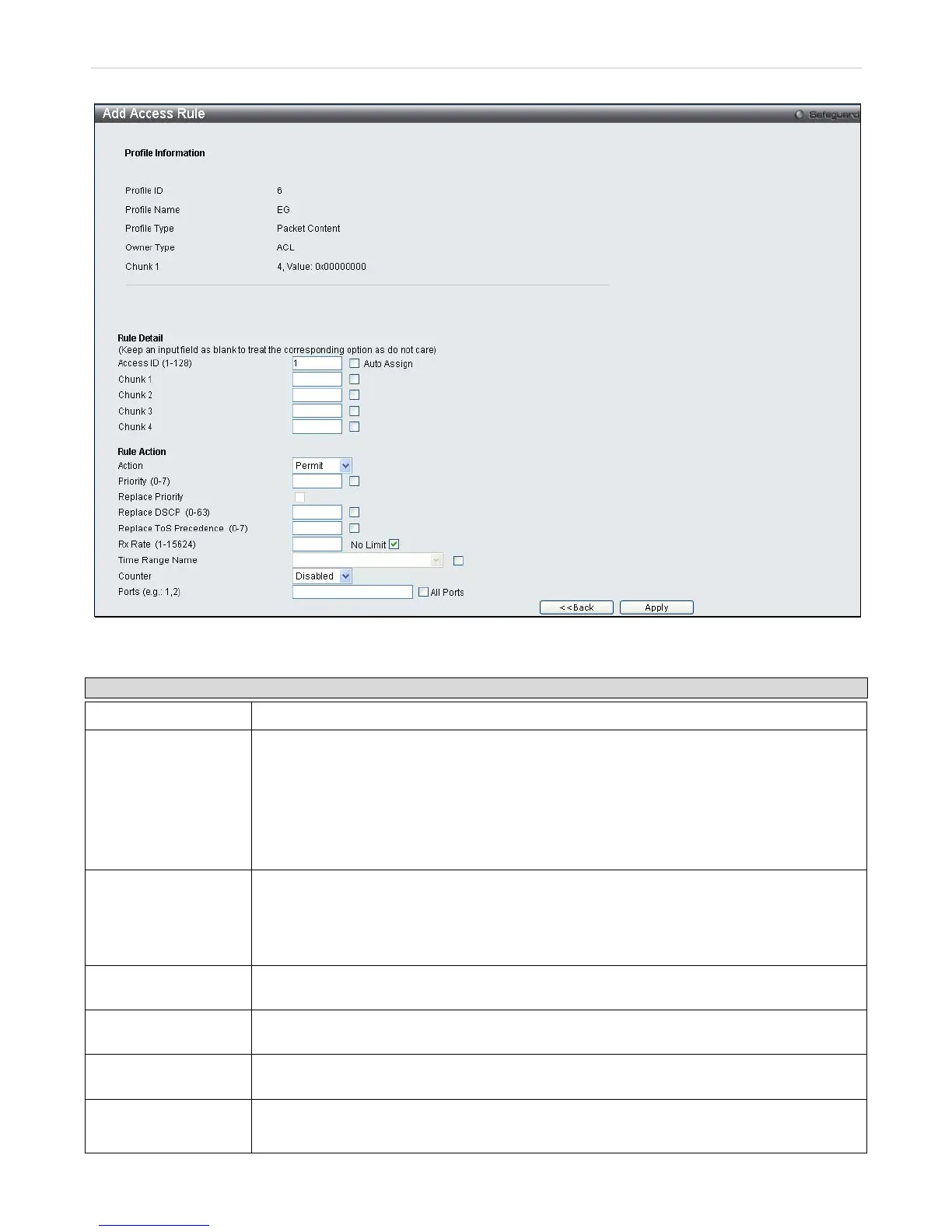Image resolution: width=952 pixels, height=1232 pixels.
Task: Check the All Ports checkbox
Action: tap(423, 592)
